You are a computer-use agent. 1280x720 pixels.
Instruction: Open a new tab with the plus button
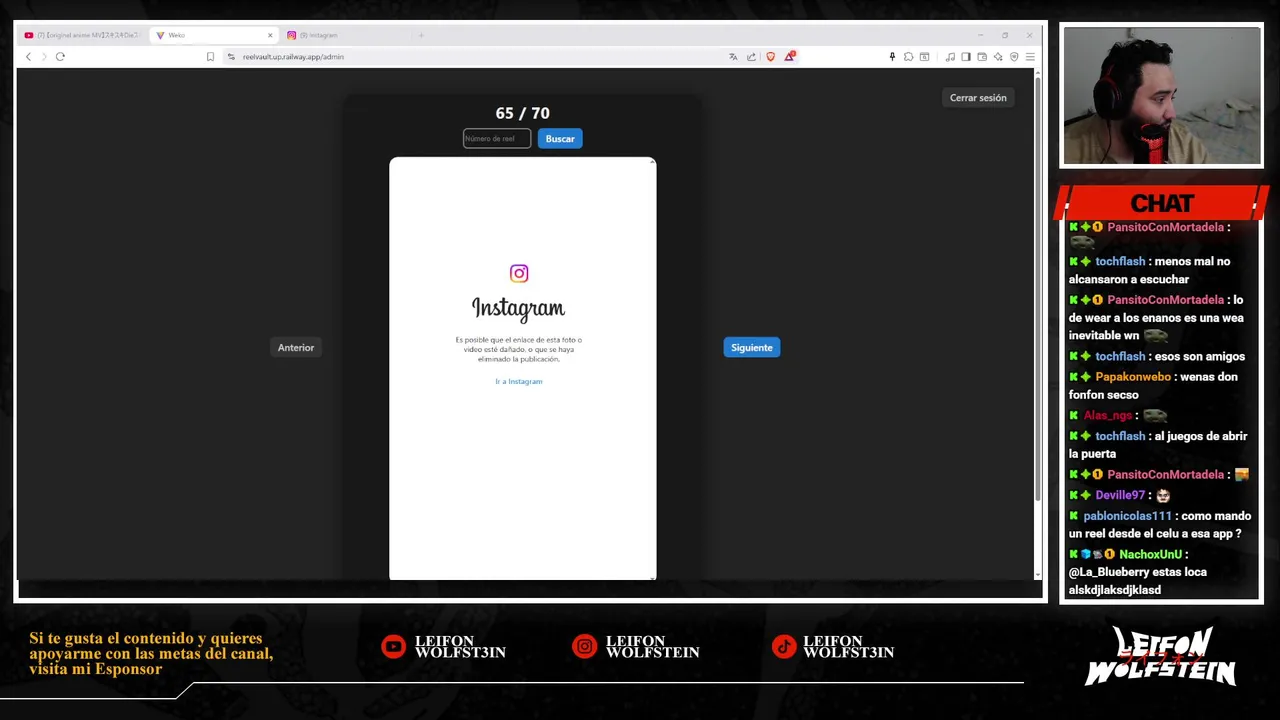click(x=421, y=35)
